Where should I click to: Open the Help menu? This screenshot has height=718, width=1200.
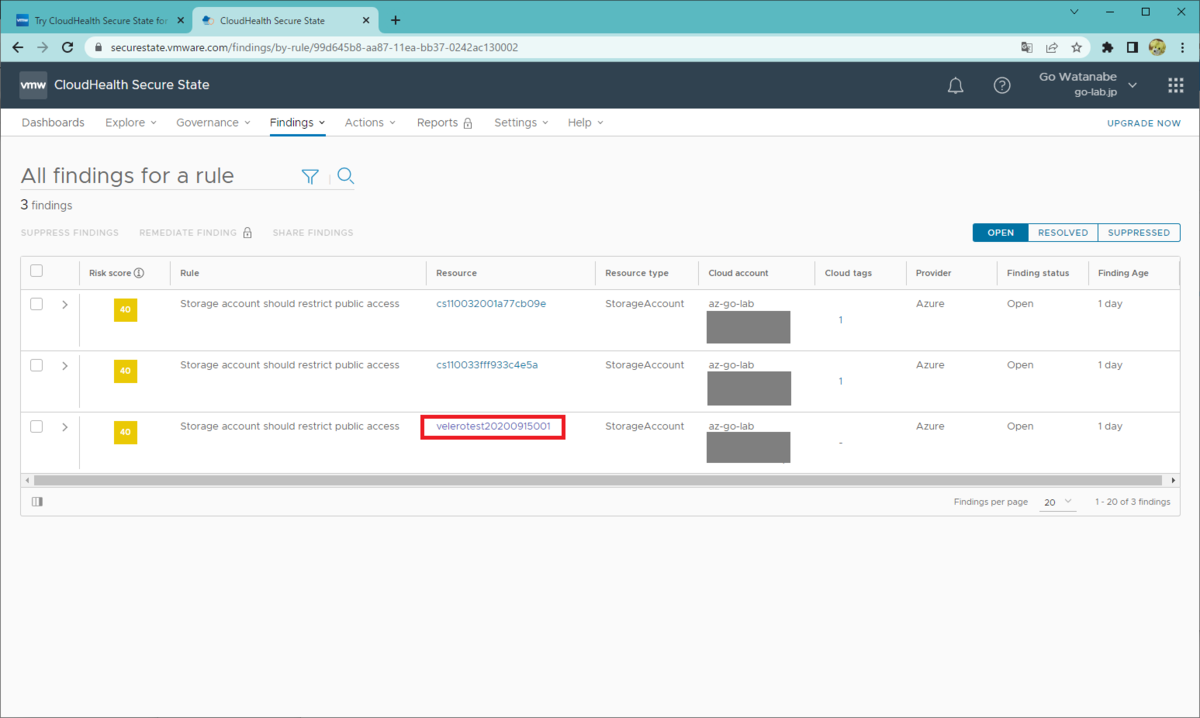pos(585,123)
